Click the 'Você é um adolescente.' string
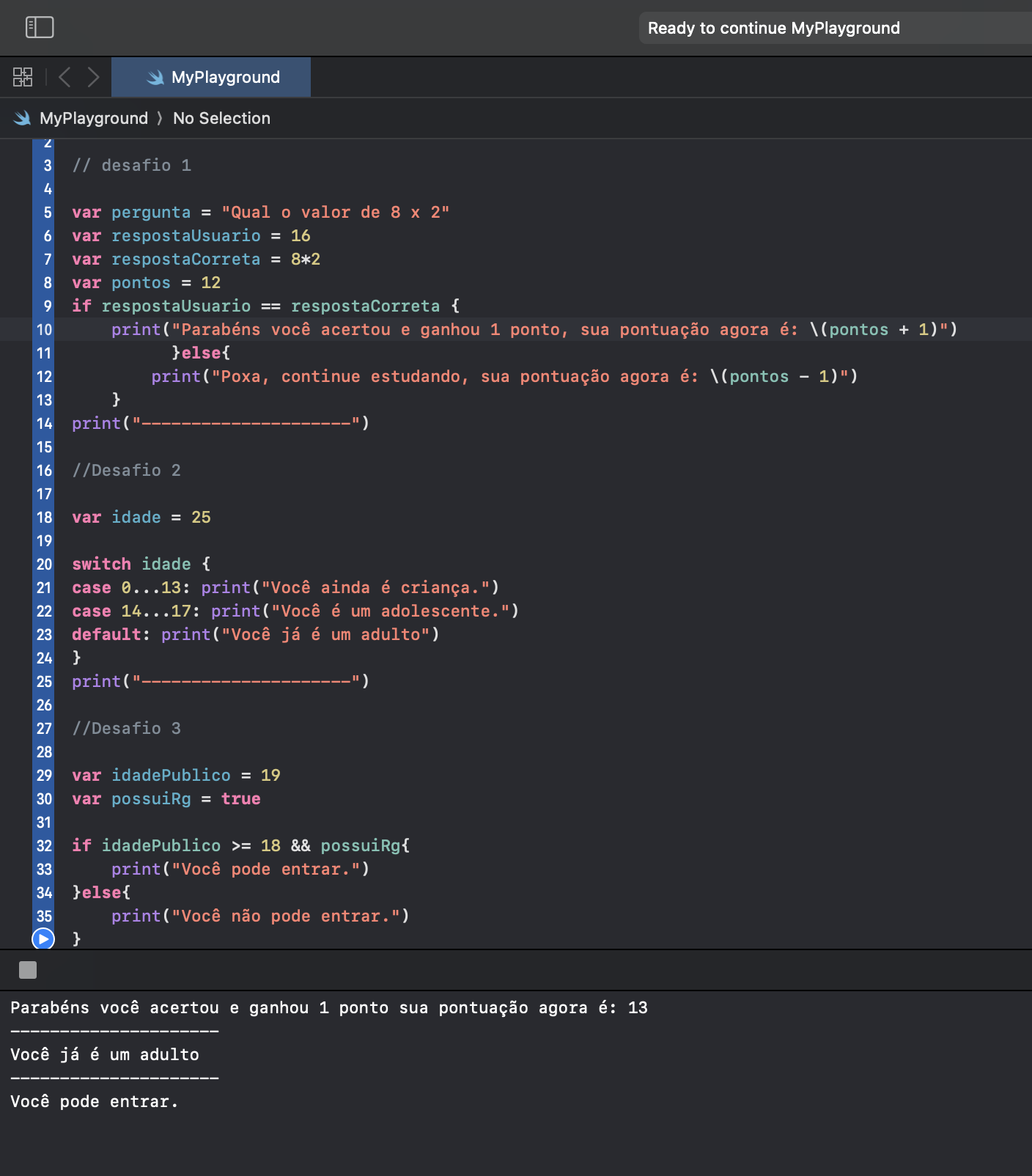Viewport: 1032px width, 1176px height. [x=391, y=611]
